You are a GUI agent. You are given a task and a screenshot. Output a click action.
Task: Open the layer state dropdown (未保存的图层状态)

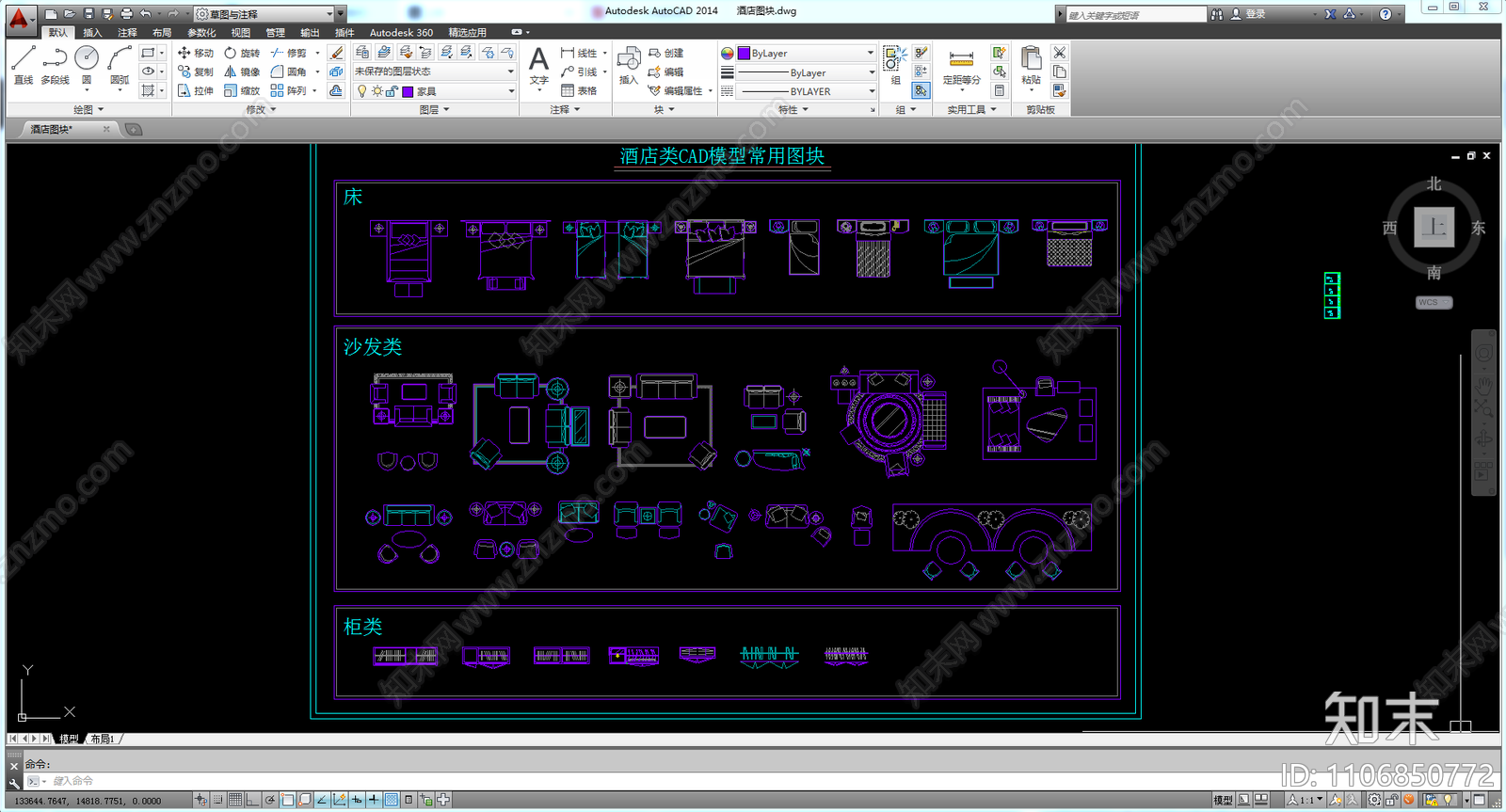[435, 72]
